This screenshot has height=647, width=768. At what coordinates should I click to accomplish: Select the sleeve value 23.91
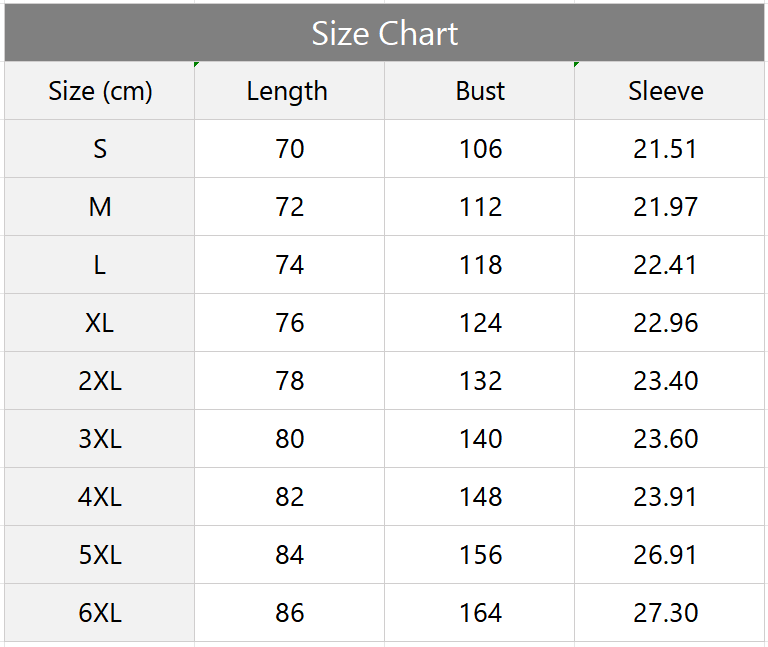669,497
